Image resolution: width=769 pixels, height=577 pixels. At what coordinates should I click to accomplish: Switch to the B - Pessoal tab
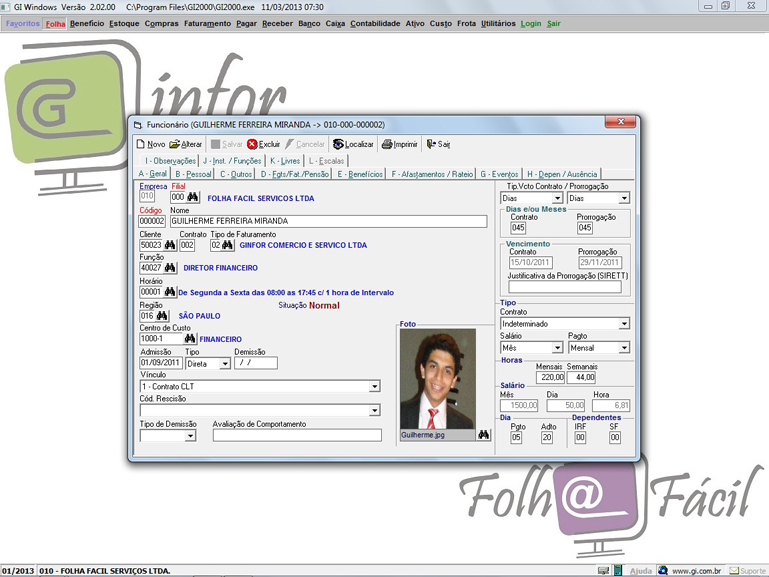click(x=193, y=174)
